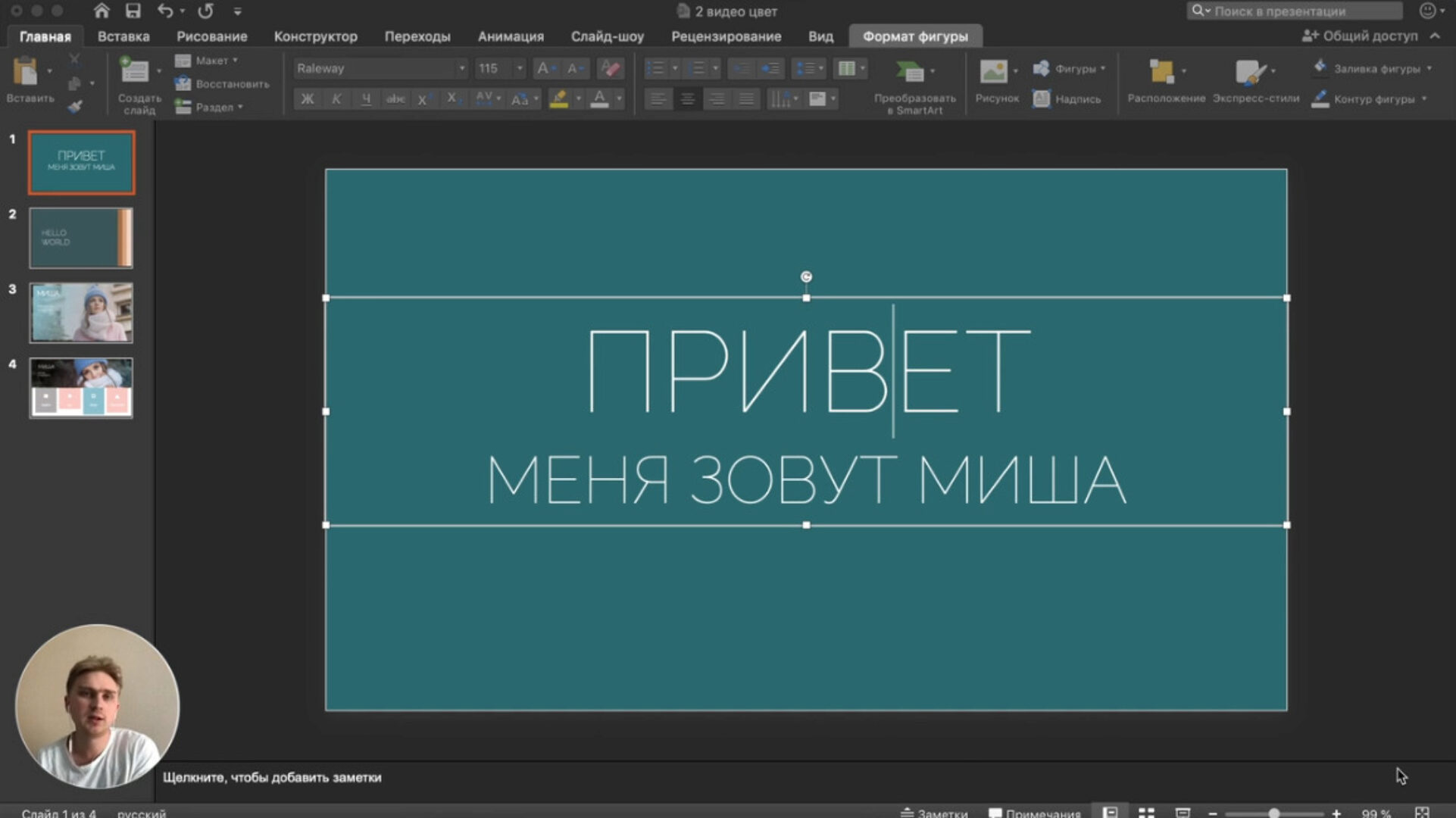The height and width of the screenshot is (818, 1456).
Task: Click the Создать слайд button
Action: pos(136,80)
